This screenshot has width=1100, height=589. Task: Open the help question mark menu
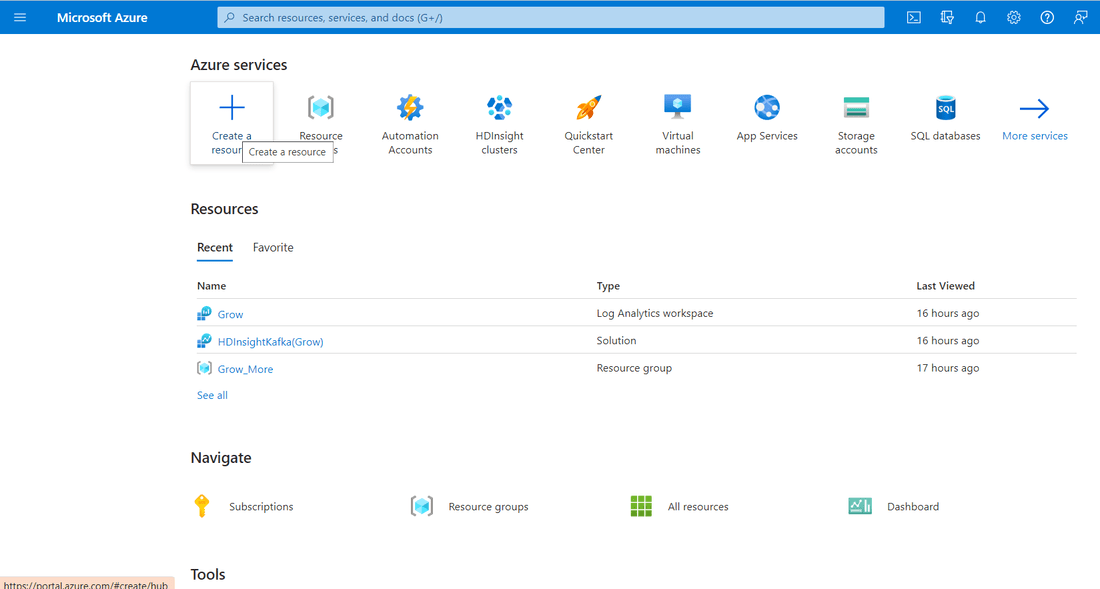[x=1047, y=18]
